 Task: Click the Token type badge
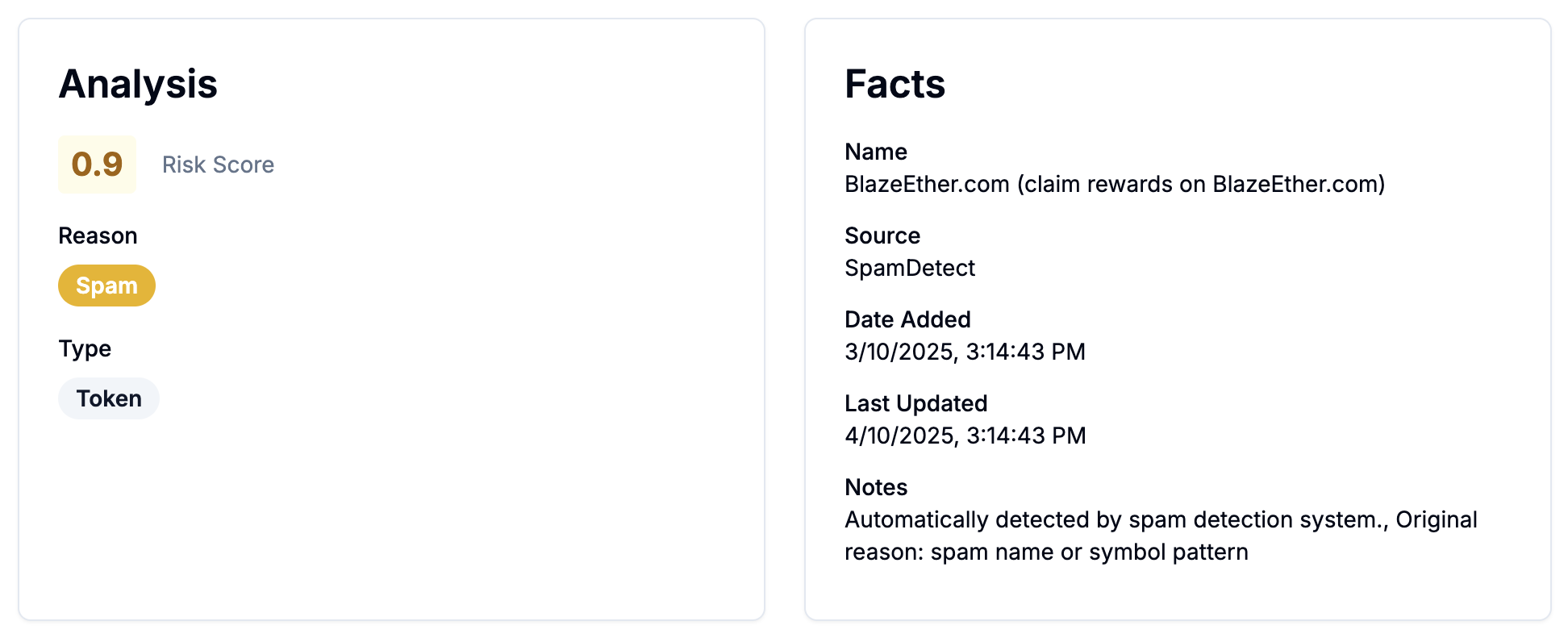(x=108, y=398)
